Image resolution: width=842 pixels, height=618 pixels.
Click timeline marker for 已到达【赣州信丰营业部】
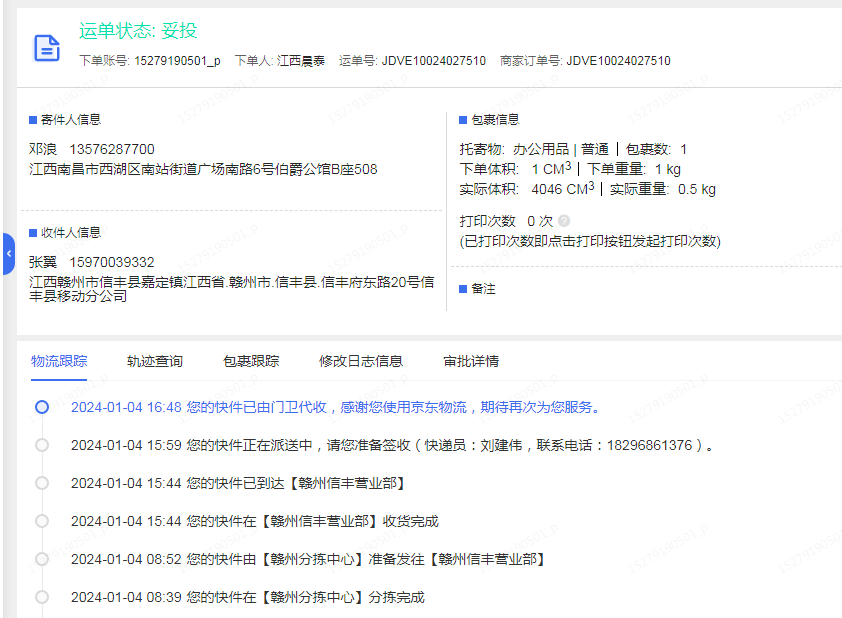(42, 483)
